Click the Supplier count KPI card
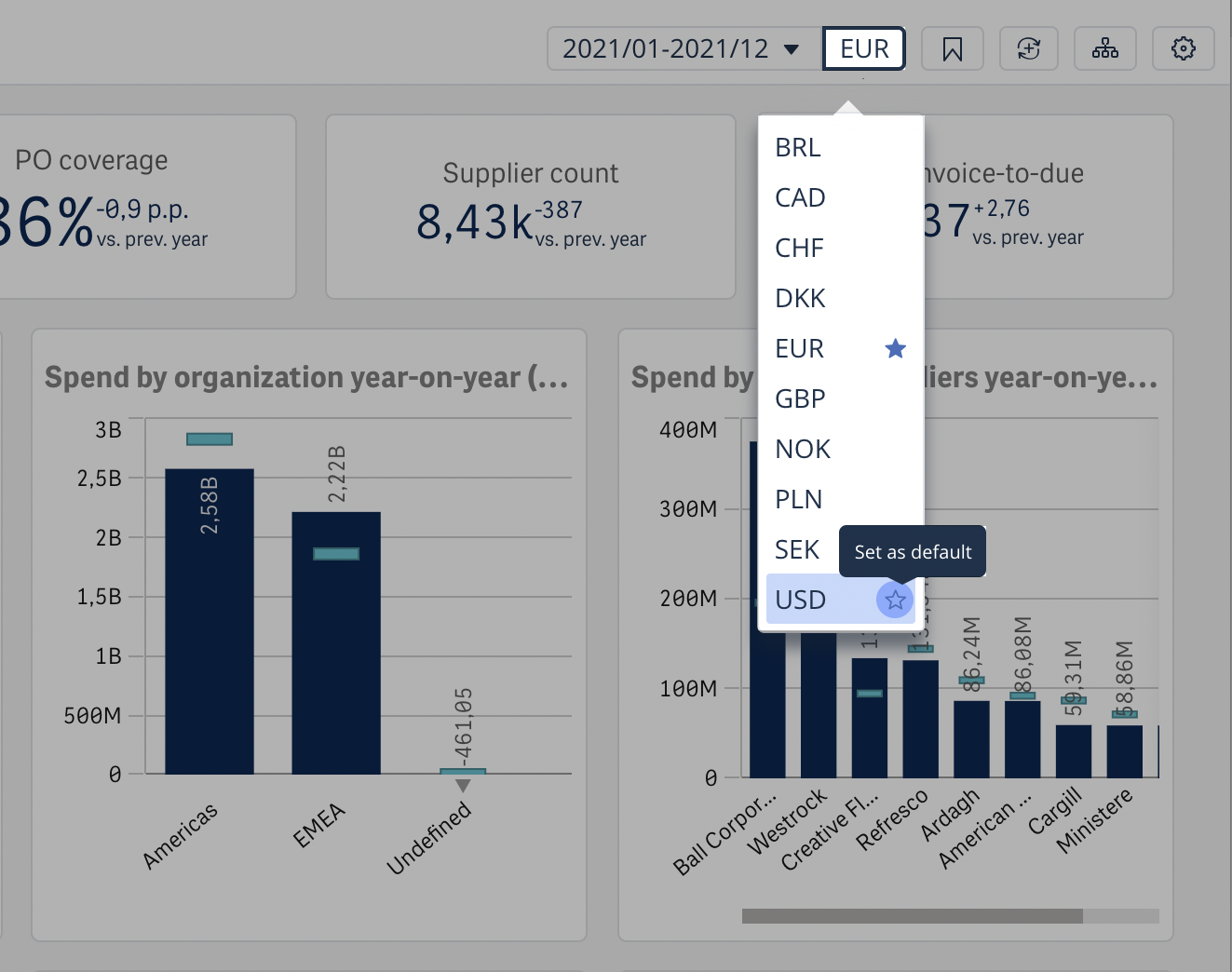The image size is (1232, 972). coord(530,207)
